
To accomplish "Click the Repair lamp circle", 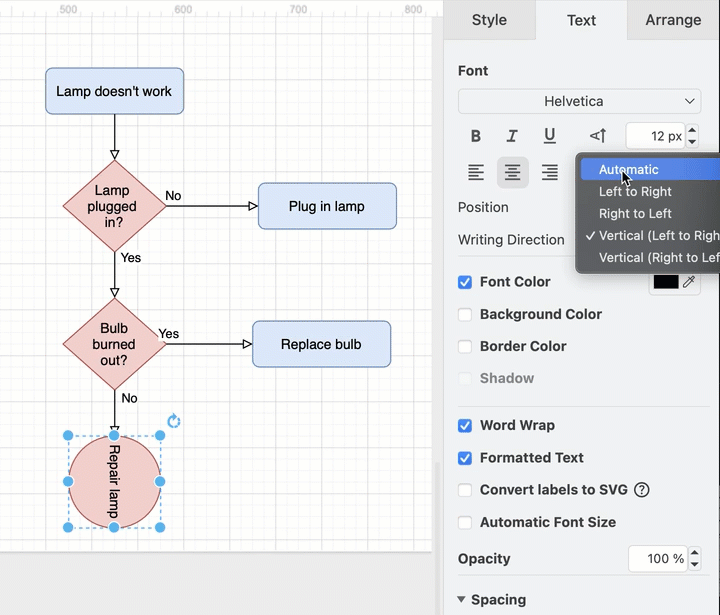I will (114, 482).
